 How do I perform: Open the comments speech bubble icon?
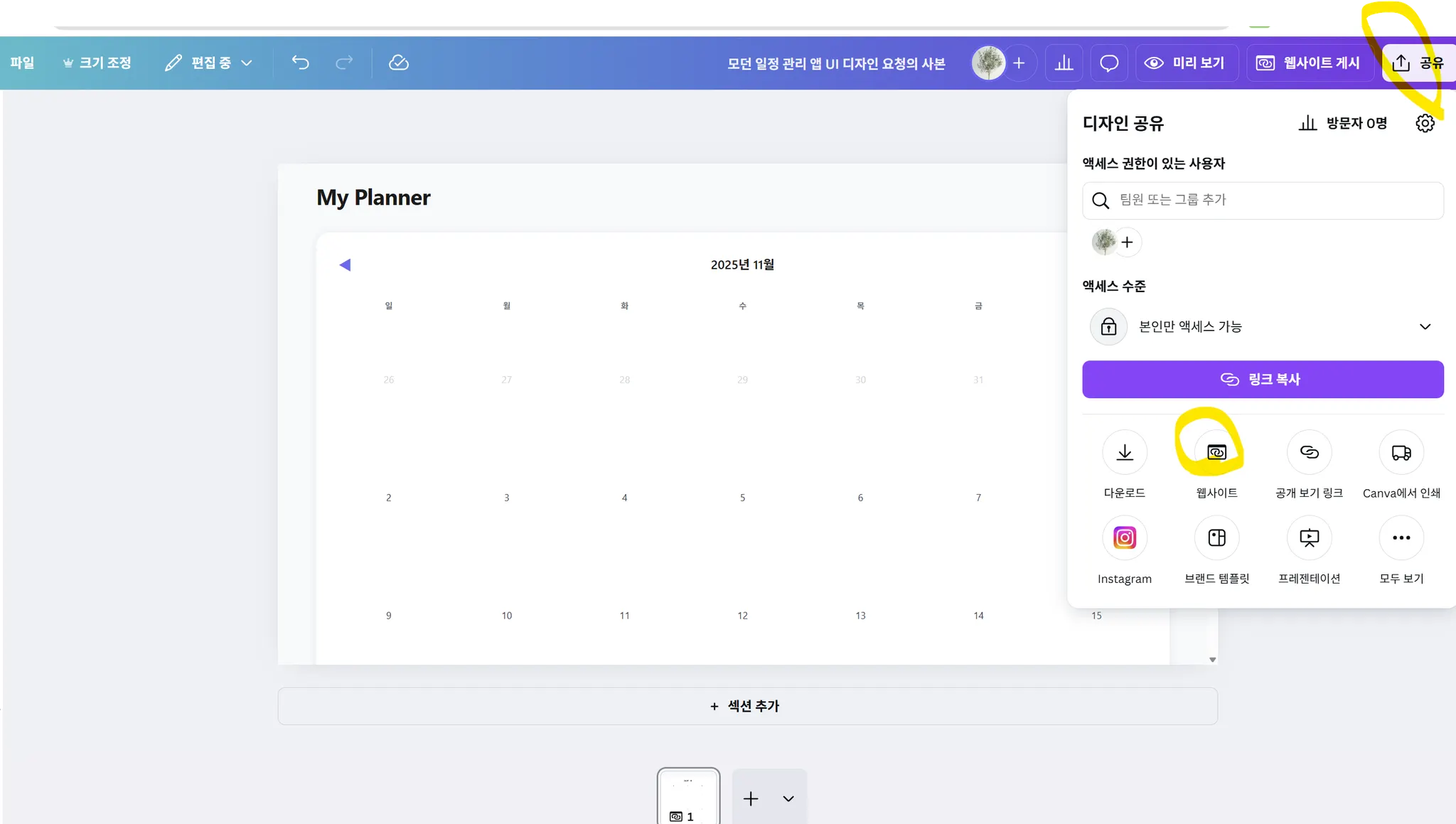pyautogui.click(x=1108, y=63)
